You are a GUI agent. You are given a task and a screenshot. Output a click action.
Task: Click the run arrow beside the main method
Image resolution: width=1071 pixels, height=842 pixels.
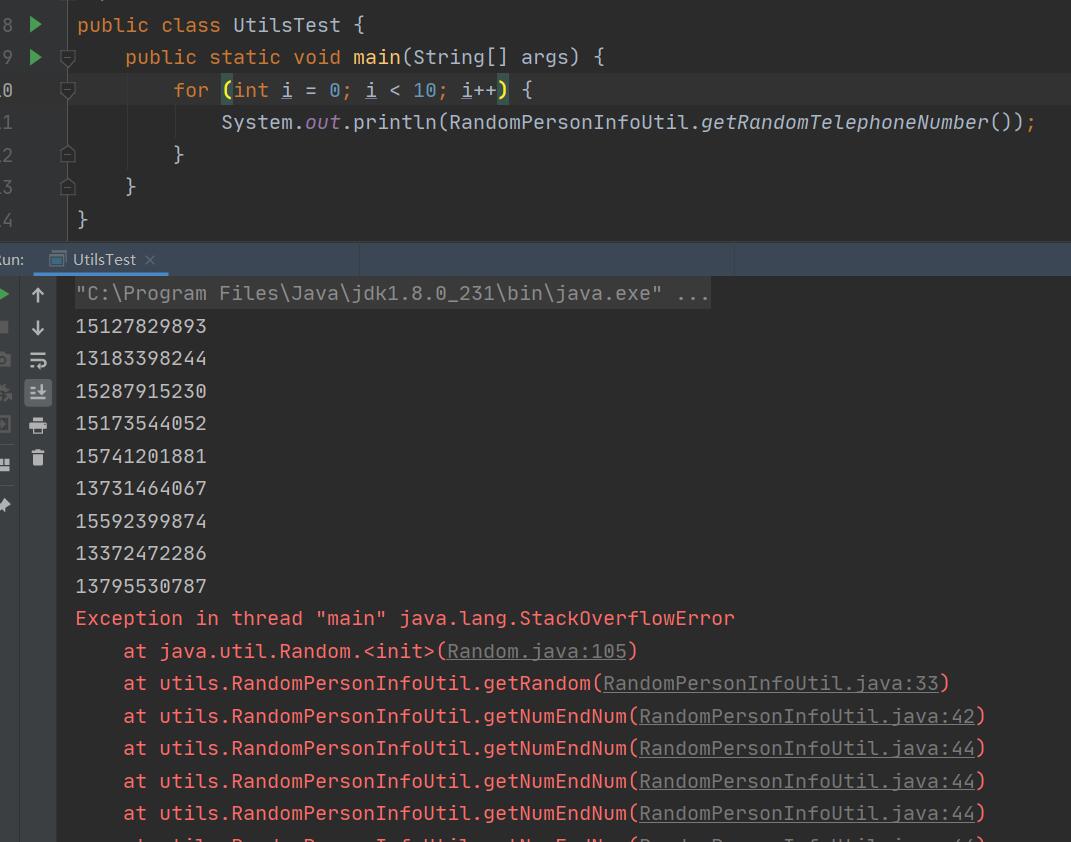(x=36, y=57)
